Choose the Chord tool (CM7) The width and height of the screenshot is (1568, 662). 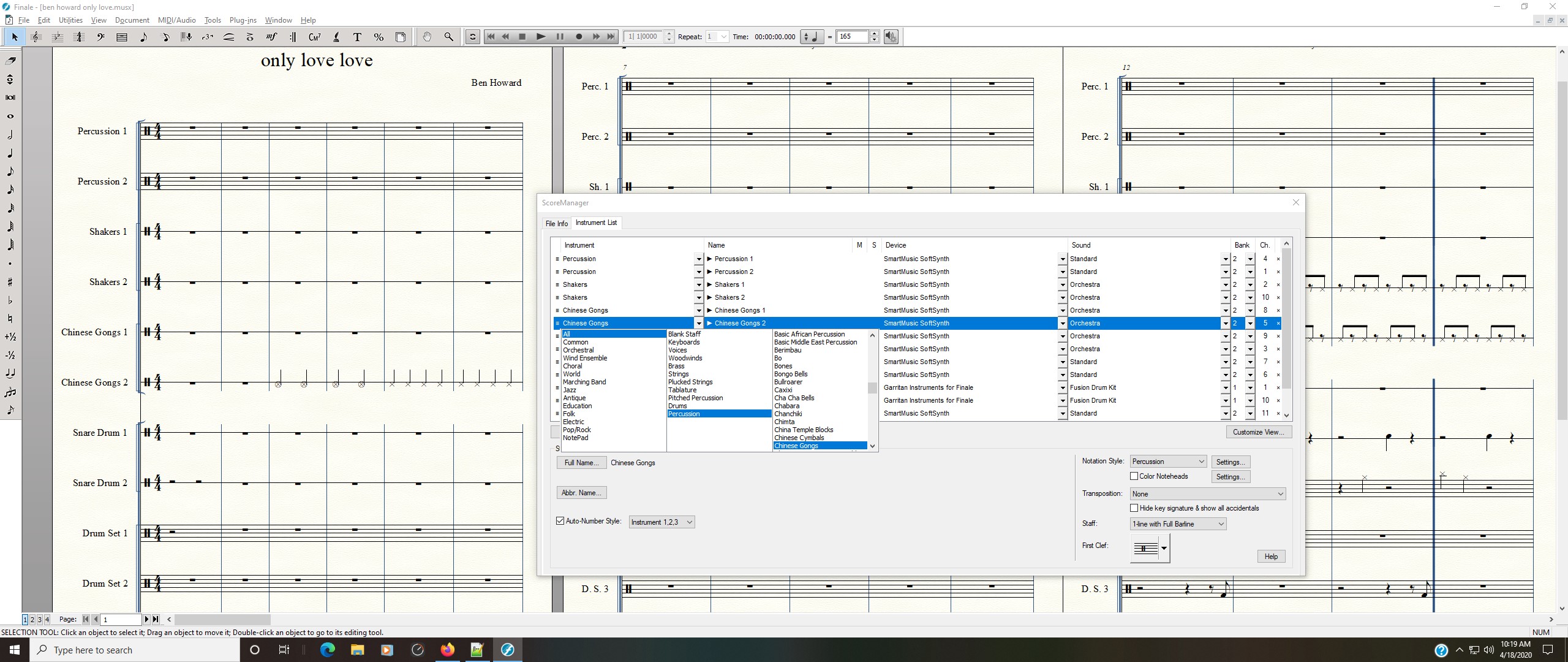314,37
